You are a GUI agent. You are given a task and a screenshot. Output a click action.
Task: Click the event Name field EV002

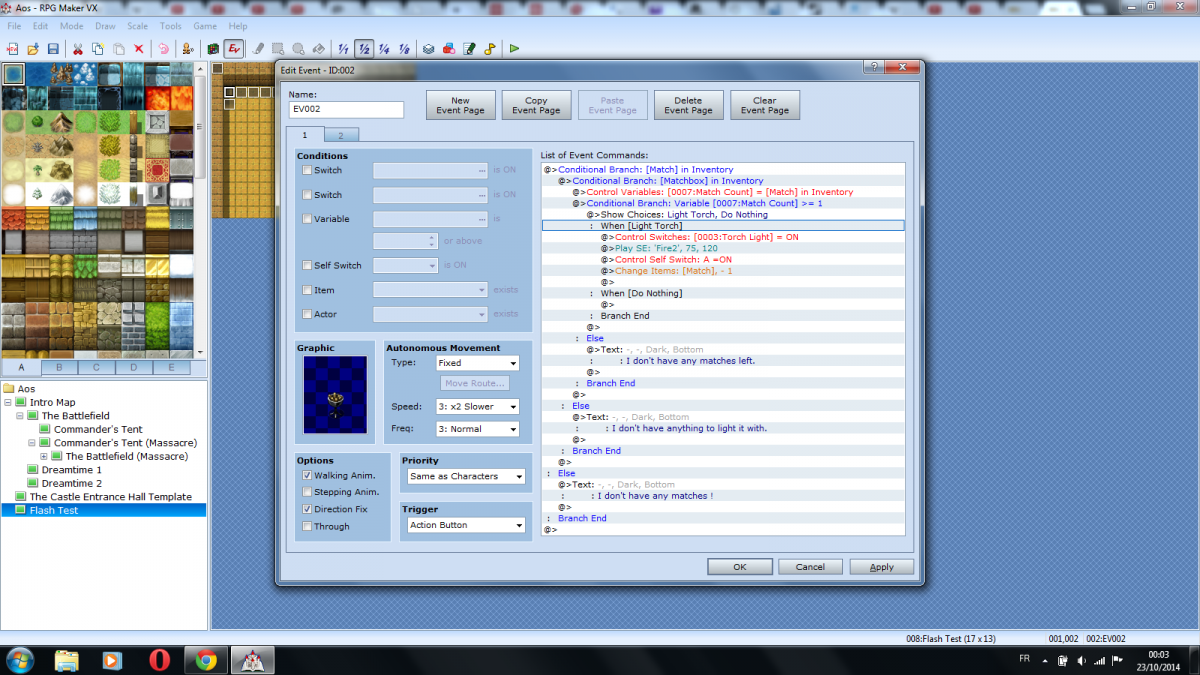point(346,110)
